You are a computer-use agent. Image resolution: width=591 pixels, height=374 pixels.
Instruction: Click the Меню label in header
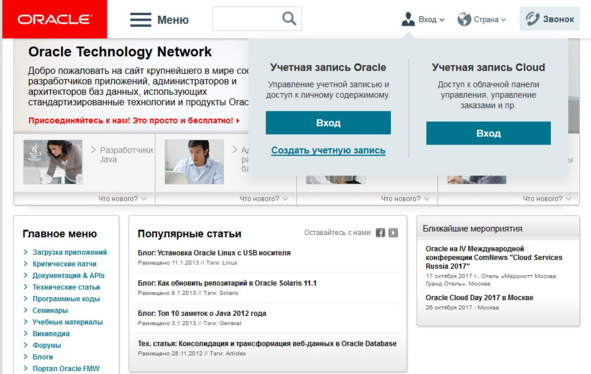(x=173, y=20)
